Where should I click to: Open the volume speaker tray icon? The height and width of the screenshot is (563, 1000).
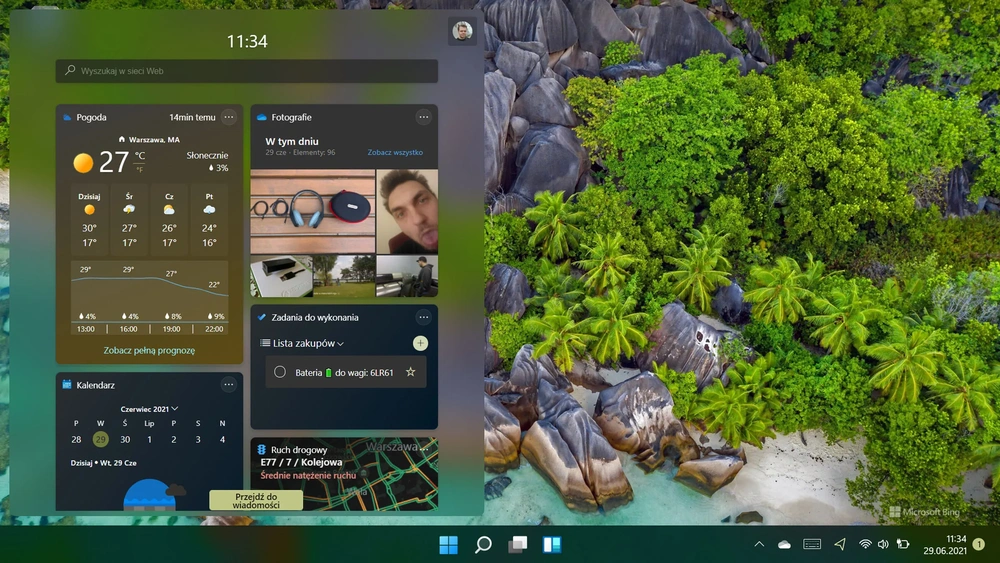click(x=883, y=544)
